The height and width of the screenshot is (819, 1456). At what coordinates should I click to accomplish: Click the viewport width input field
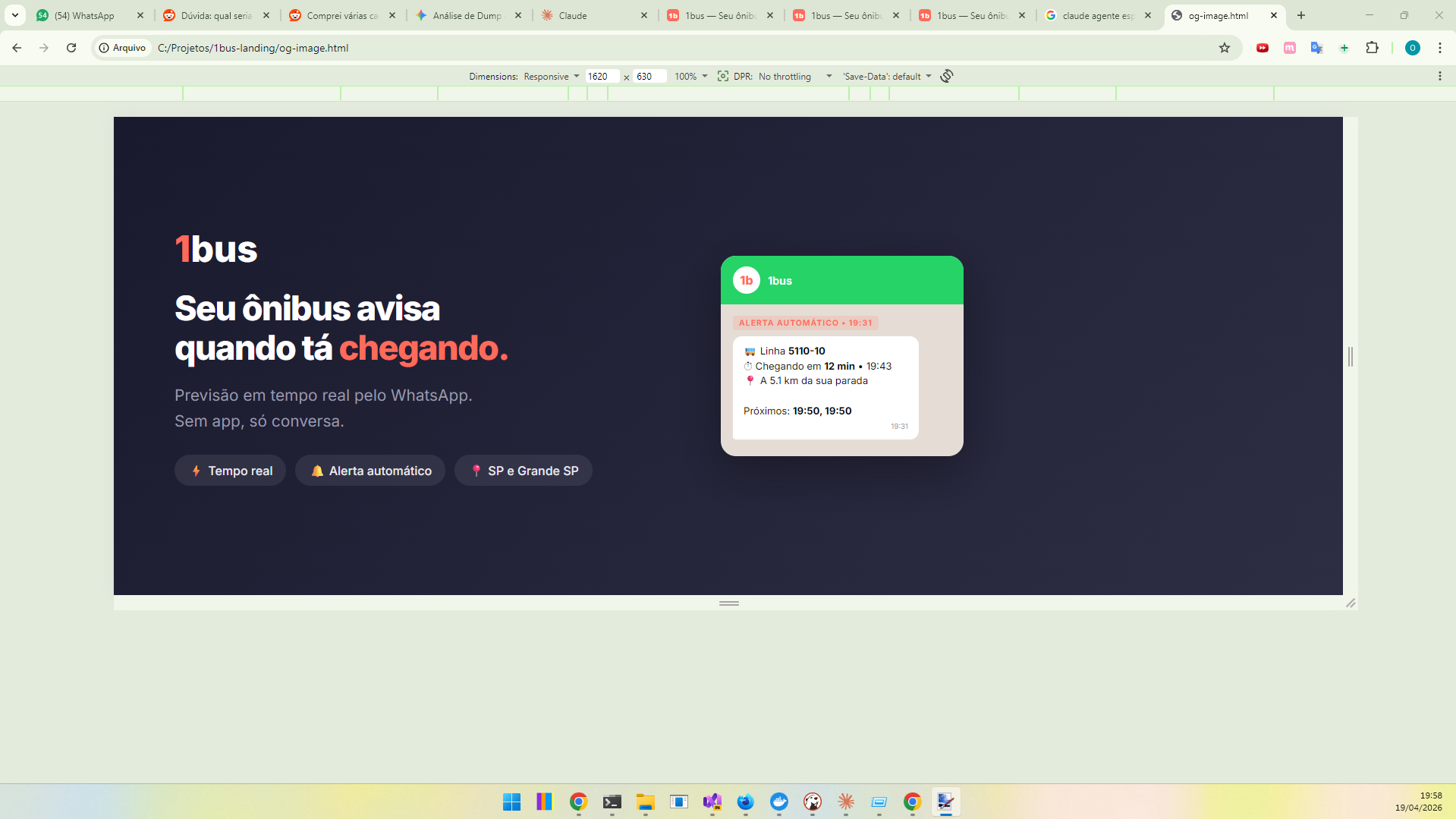(602, 77)
